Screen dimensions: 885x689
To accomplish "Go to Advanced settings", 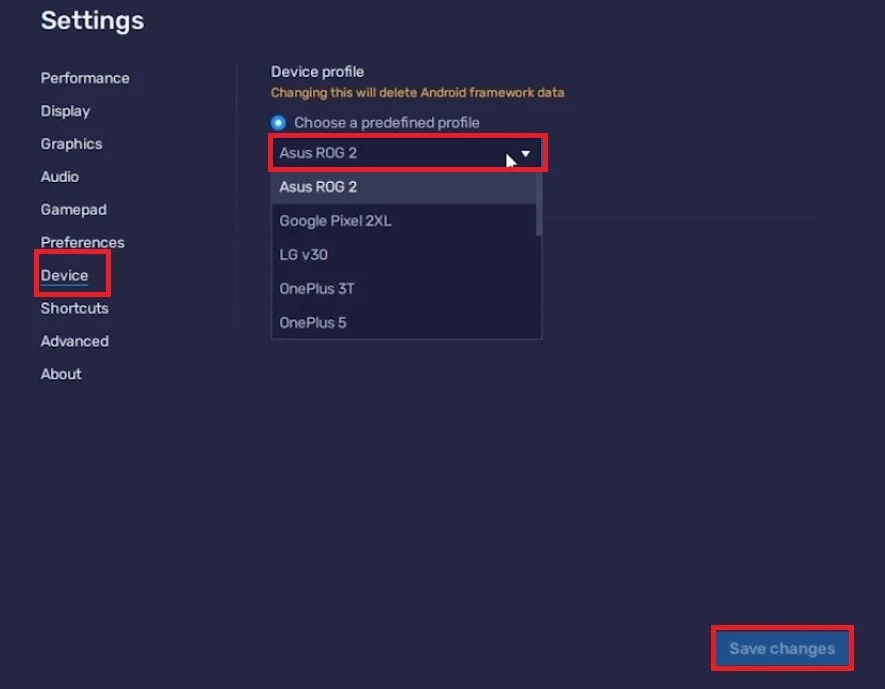I will pos(75,341).
